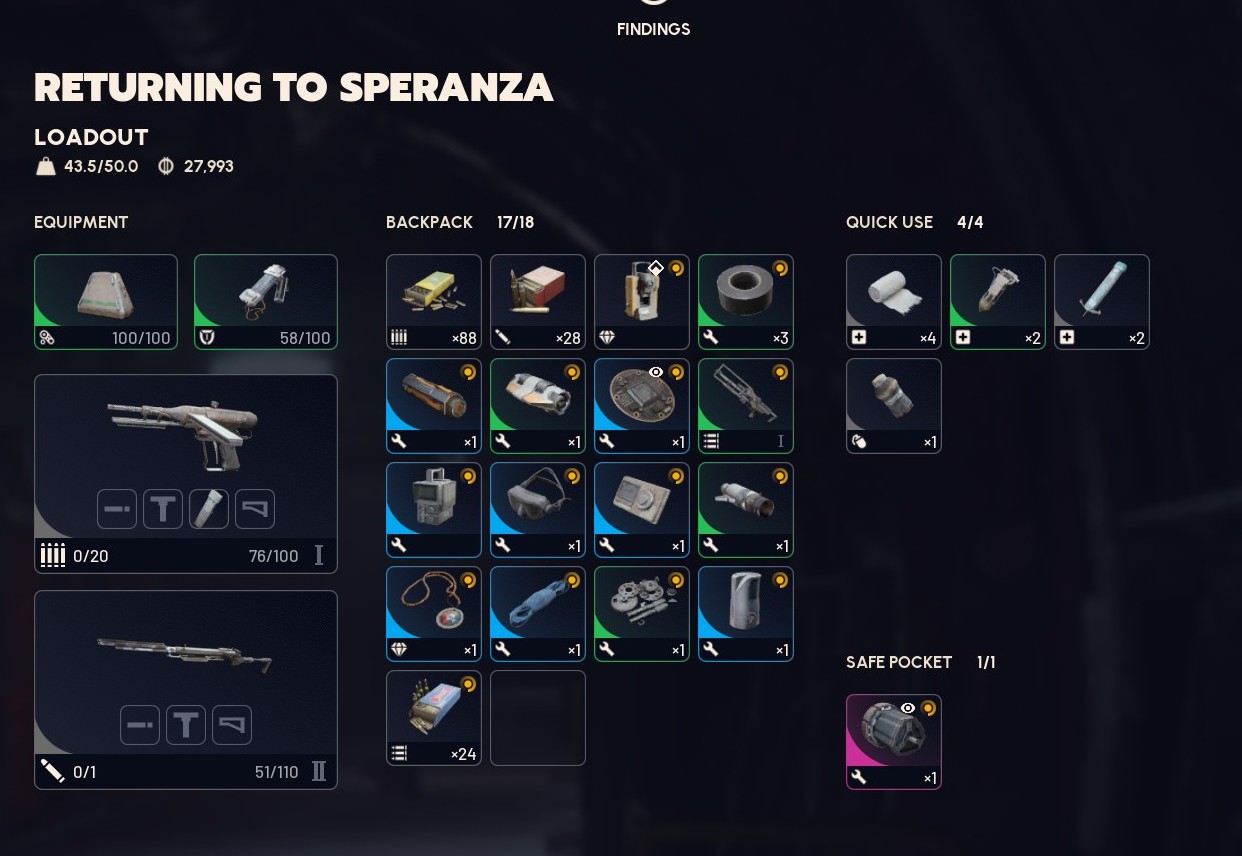Screen dimensions: 1242x856
Task: Select the blue cloth wrap item
Action: click(538, 614)
